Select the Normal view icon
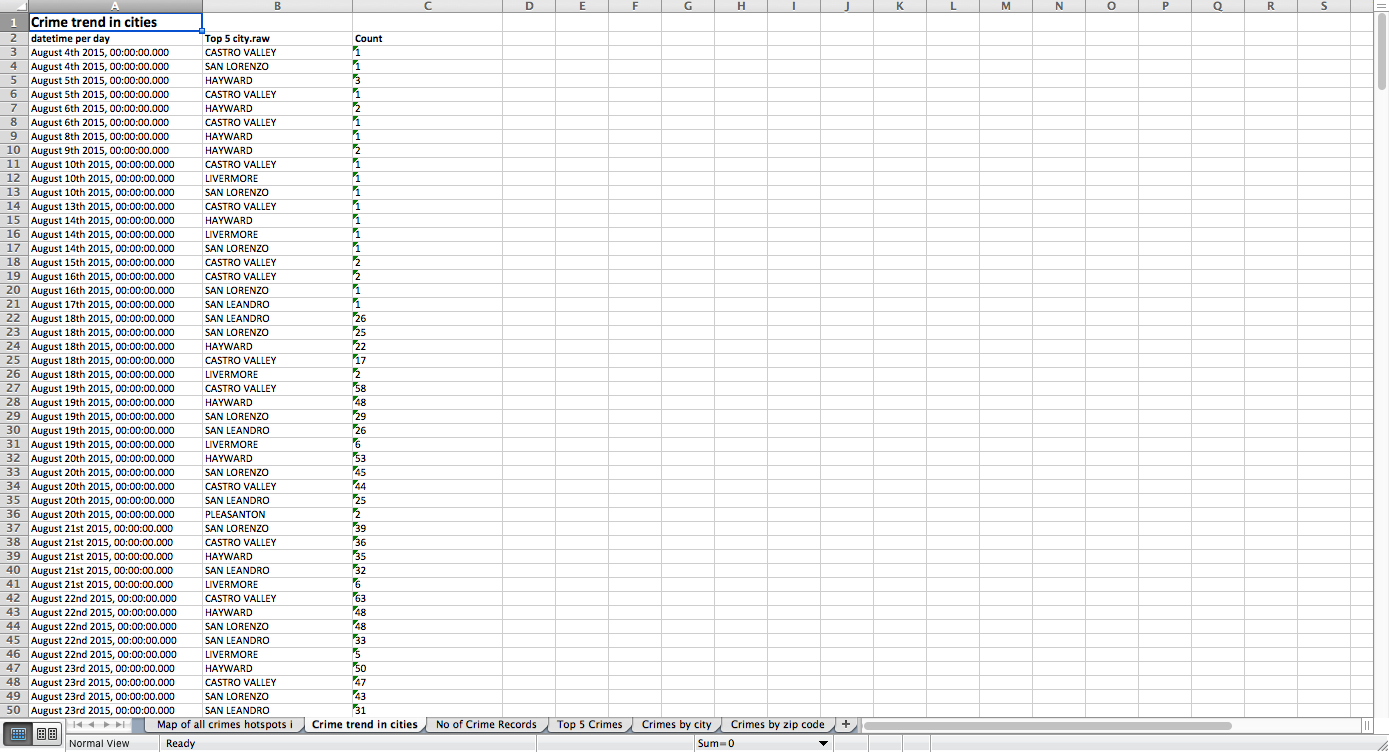Image resolution: width=1389 pixels, height=752 pixels. [x=19, y=734]
